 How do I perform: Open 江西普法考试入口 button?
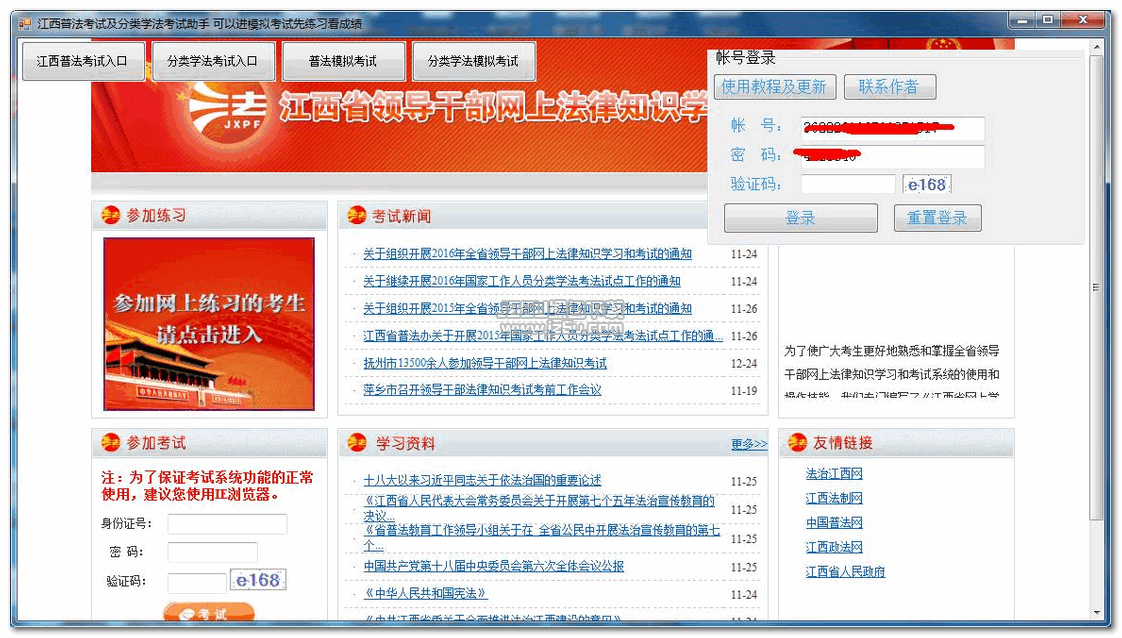[83, 62]
